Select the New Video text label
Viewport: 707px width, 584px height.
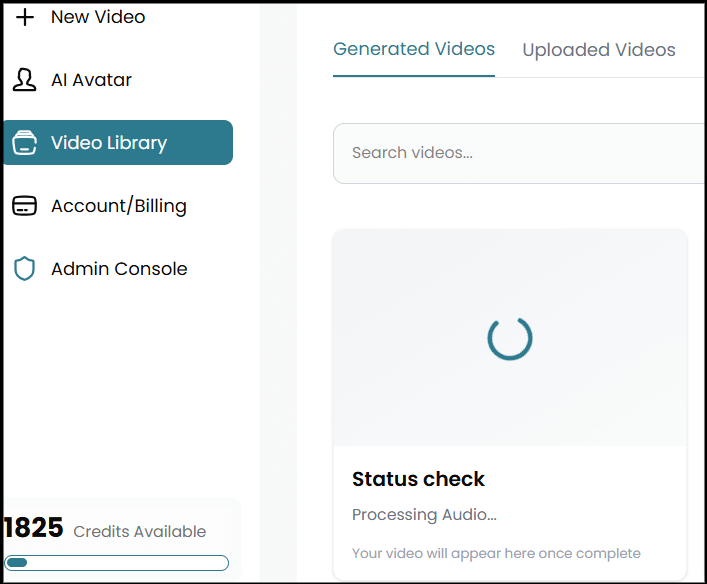(98, 17)
